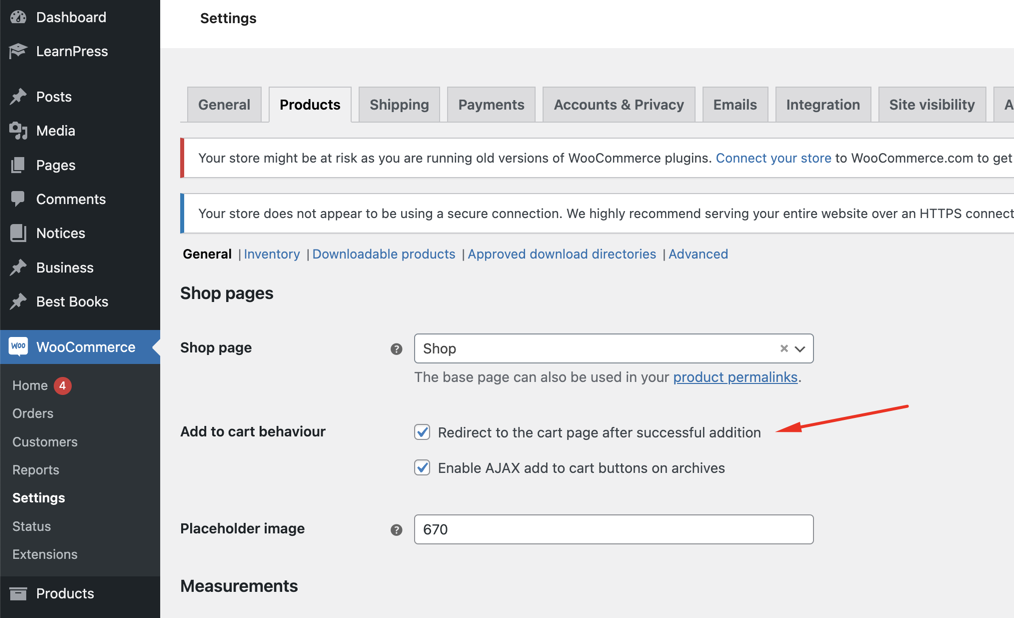Go to WooCommerce Home submenu
Viewport: 1014px width, 618px height.
pyautogui.click(x=30, y=385)
